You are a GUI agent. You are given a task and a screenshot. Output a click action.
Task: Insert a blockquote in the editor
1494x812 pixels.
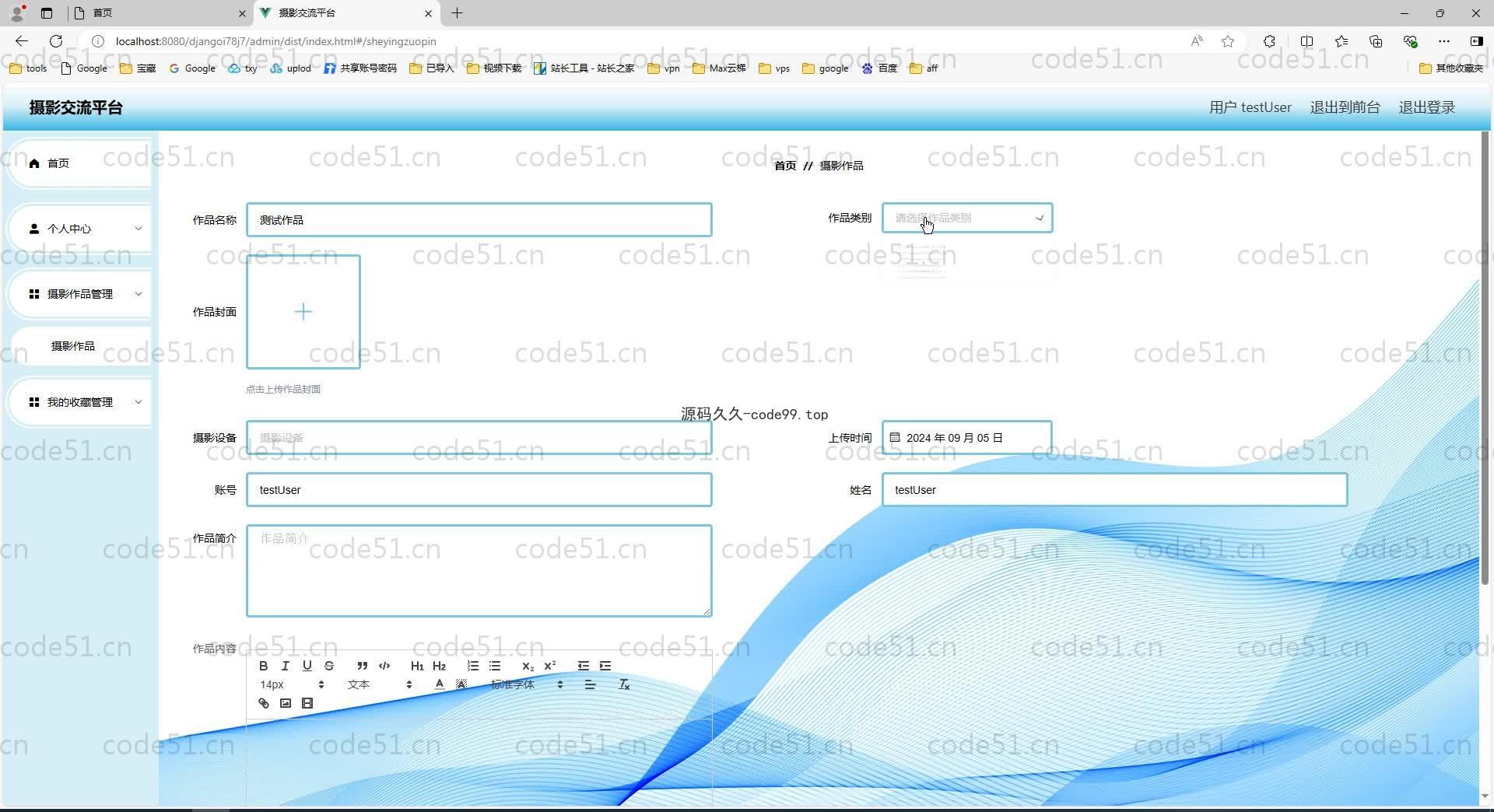click(362, 666)
